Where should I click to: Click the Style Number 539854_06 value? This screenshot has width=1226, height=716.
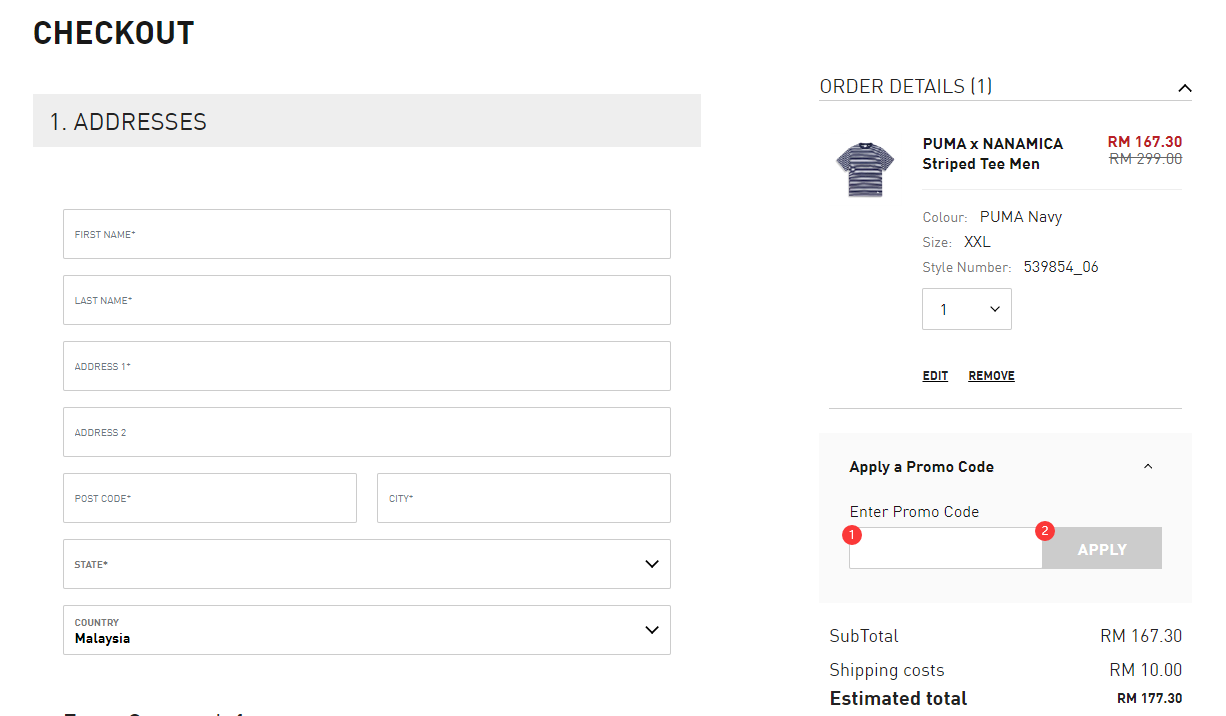pyautogui.click(x=1061, y=267)
